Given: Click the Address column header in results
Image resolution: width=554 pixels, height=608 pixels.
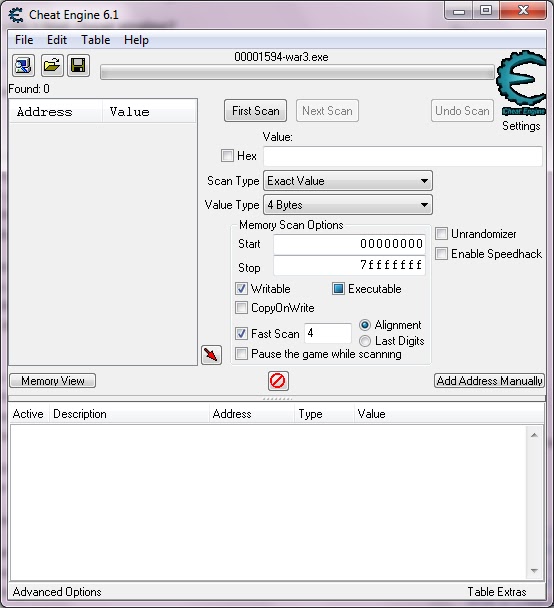Looking at the screenshot, I should coord(56,112).
